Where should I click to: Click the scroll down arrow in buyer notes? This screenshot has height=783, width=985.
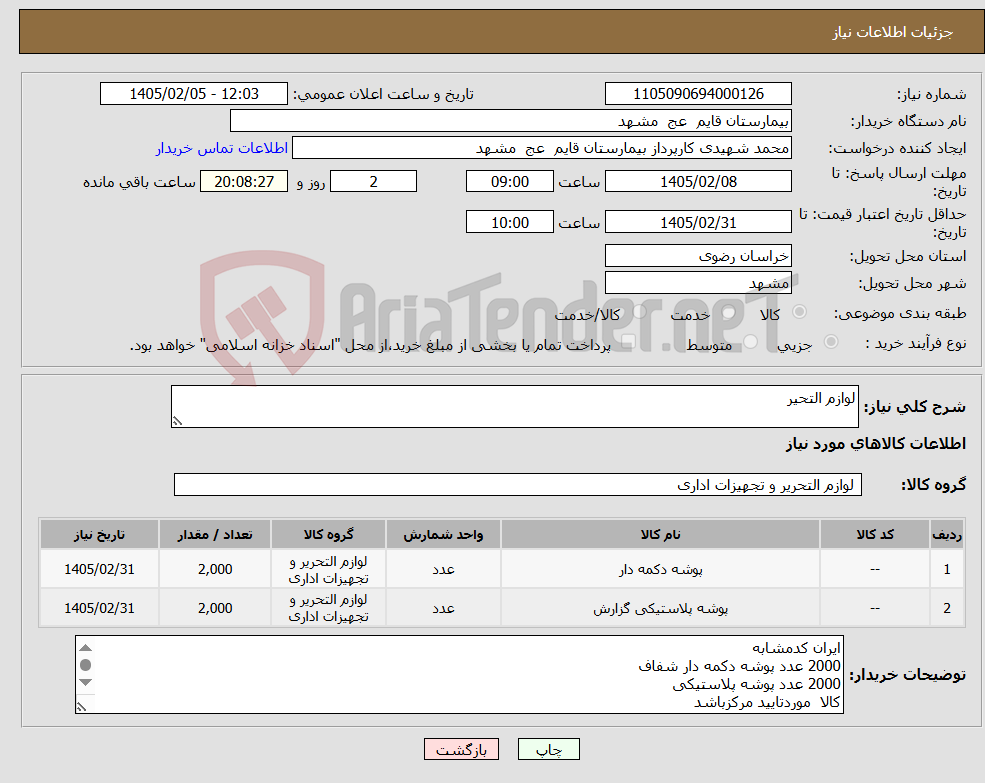[x=86, y=682]
